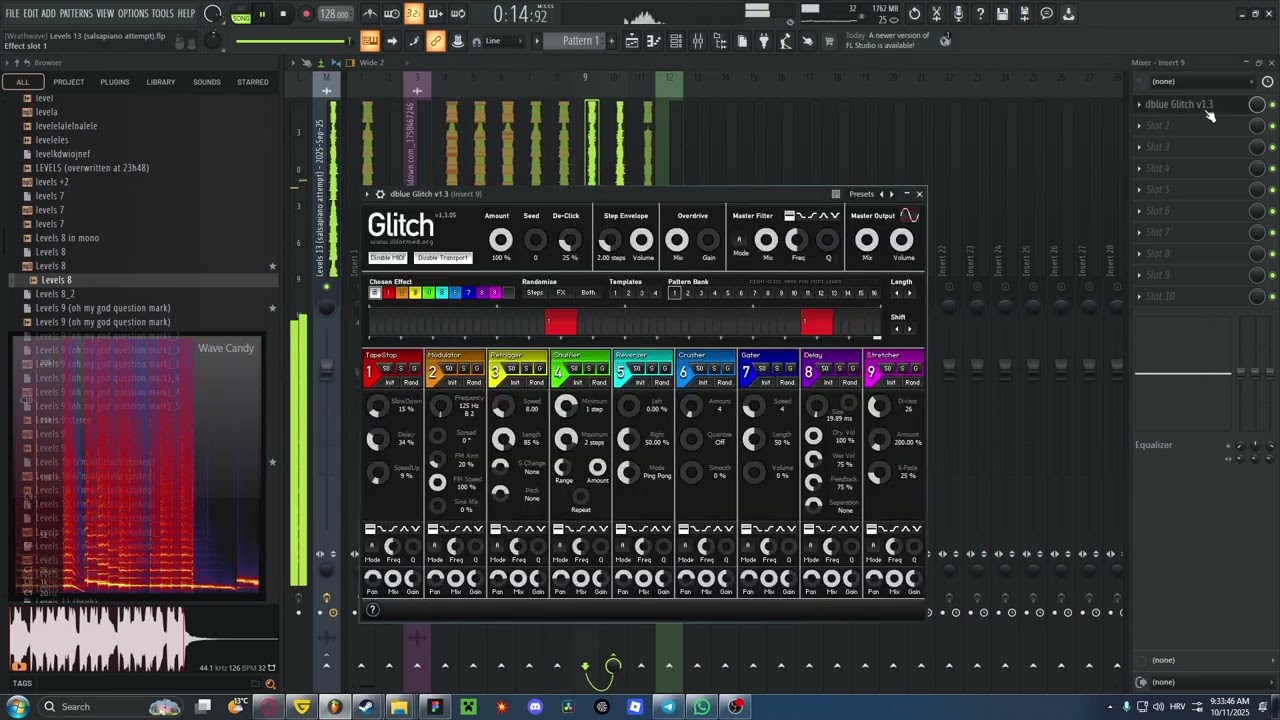The width and height of the screenshot is (1280, 720).
Task: Open Glitch plugin window menu arrow
Action: (367, 194)
